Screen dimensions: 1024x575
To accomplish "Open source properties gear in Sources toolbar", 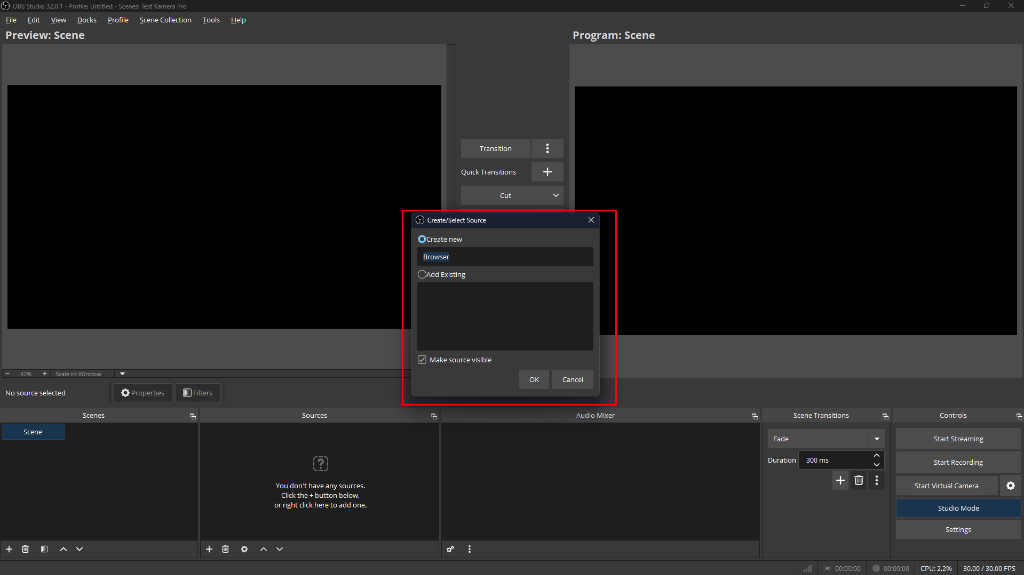I will pos(244,549).
